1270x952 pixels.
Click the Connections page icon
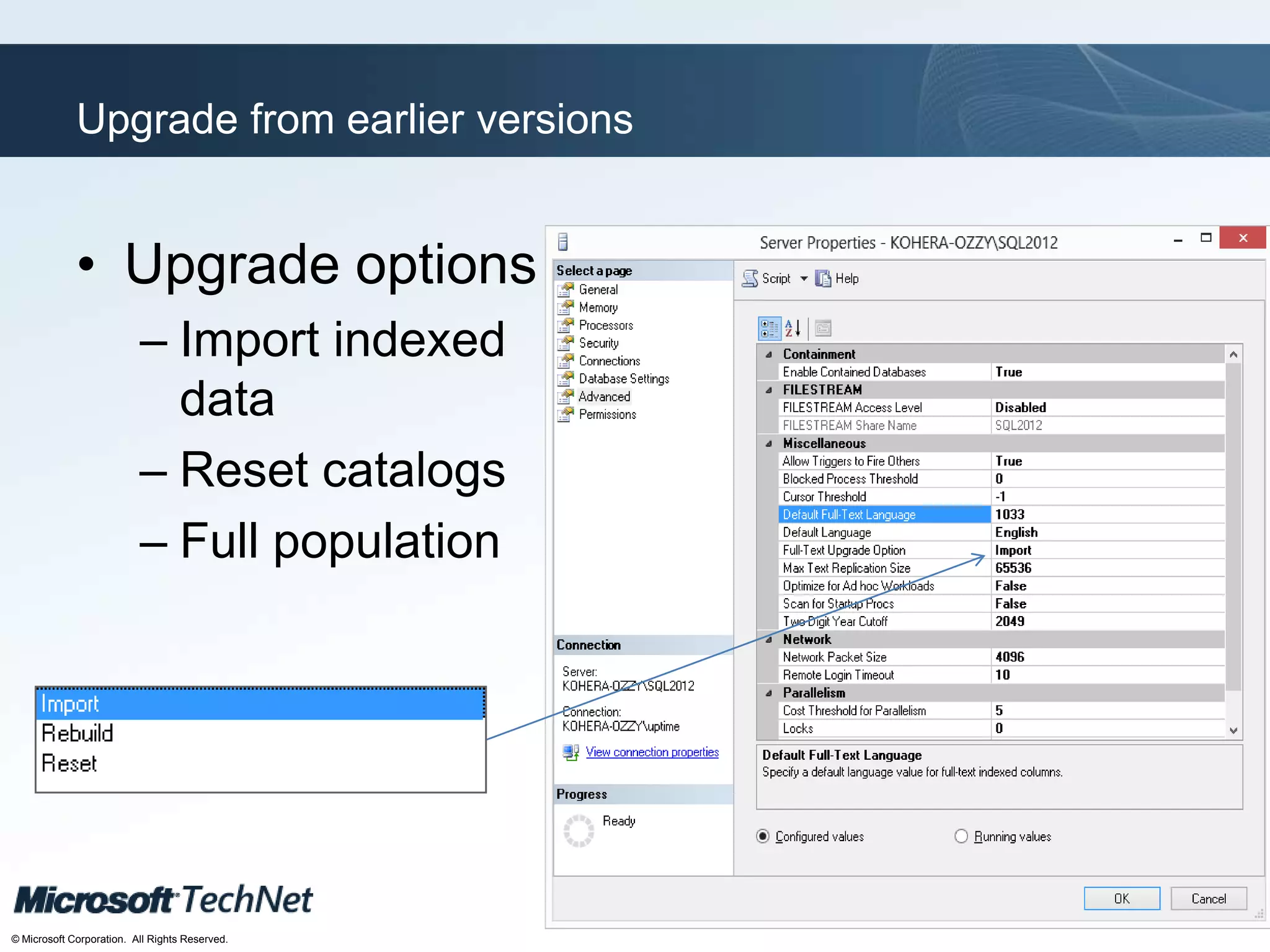(566, 361)
